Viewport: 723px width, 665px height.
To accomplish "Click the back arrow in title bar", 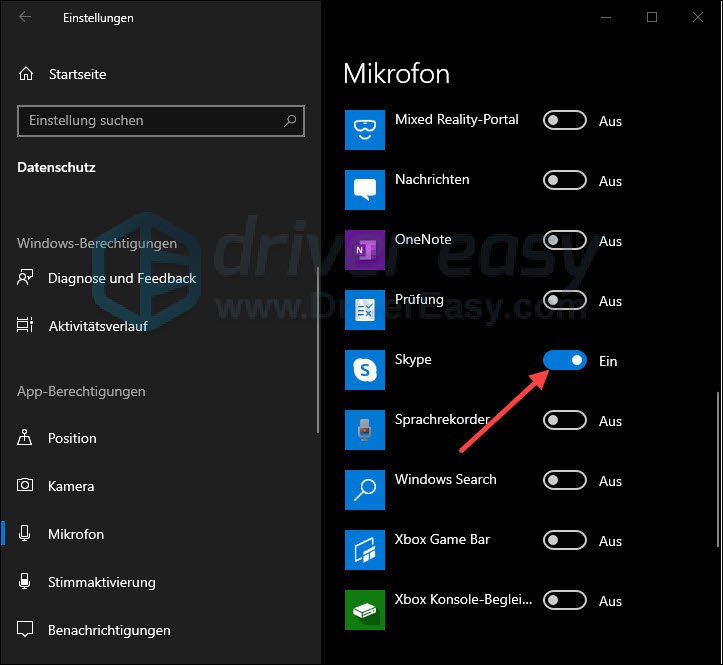I will [x=25, y=18].
